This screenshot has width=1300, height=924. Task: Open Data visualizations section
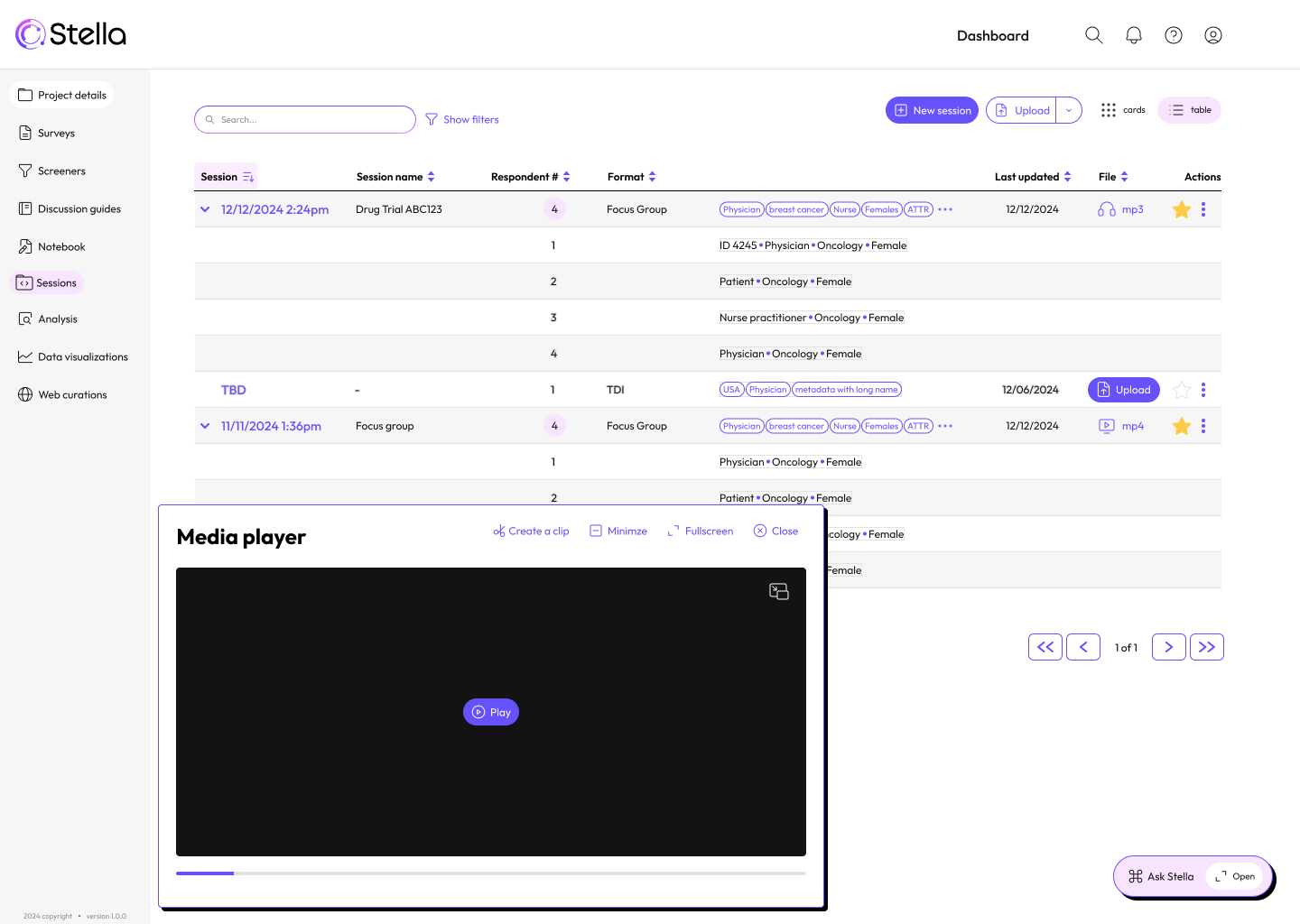coord(72,356)
